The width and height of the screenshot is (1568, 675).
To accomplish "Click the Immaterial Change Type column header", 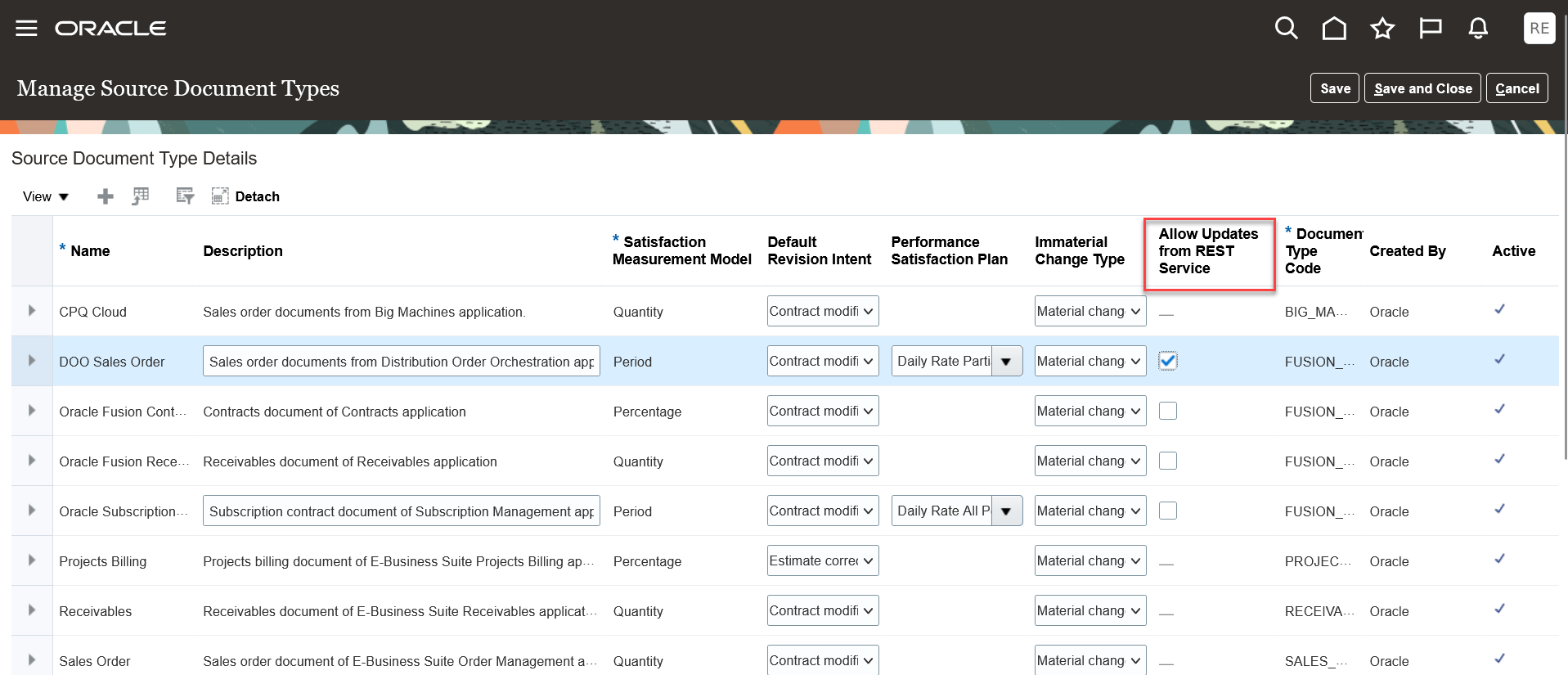I will click(x=1080, y=250).
